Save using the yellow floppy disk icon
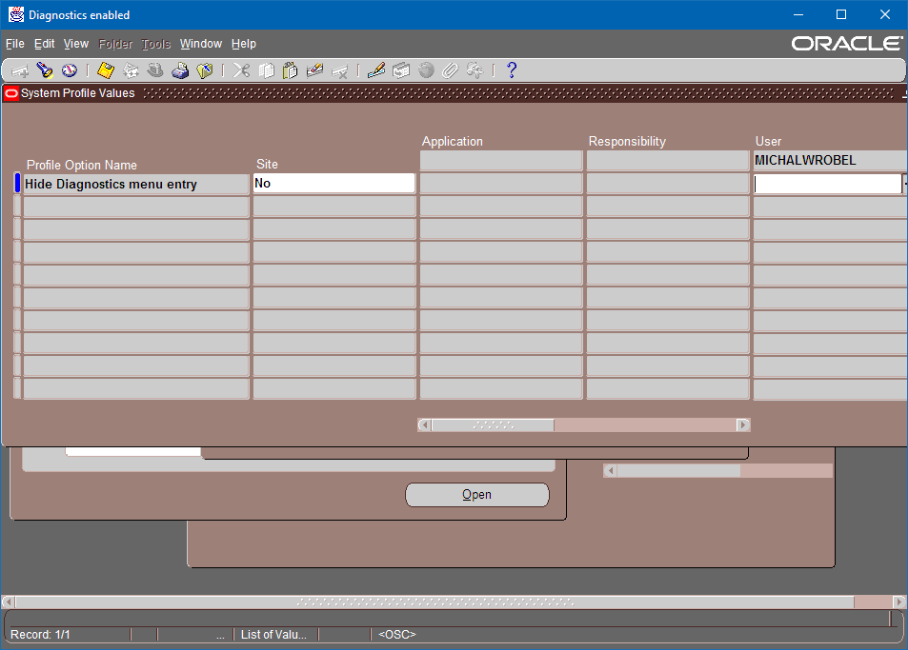The width and height of the screenshot is (908, 650). coord(105,70)
